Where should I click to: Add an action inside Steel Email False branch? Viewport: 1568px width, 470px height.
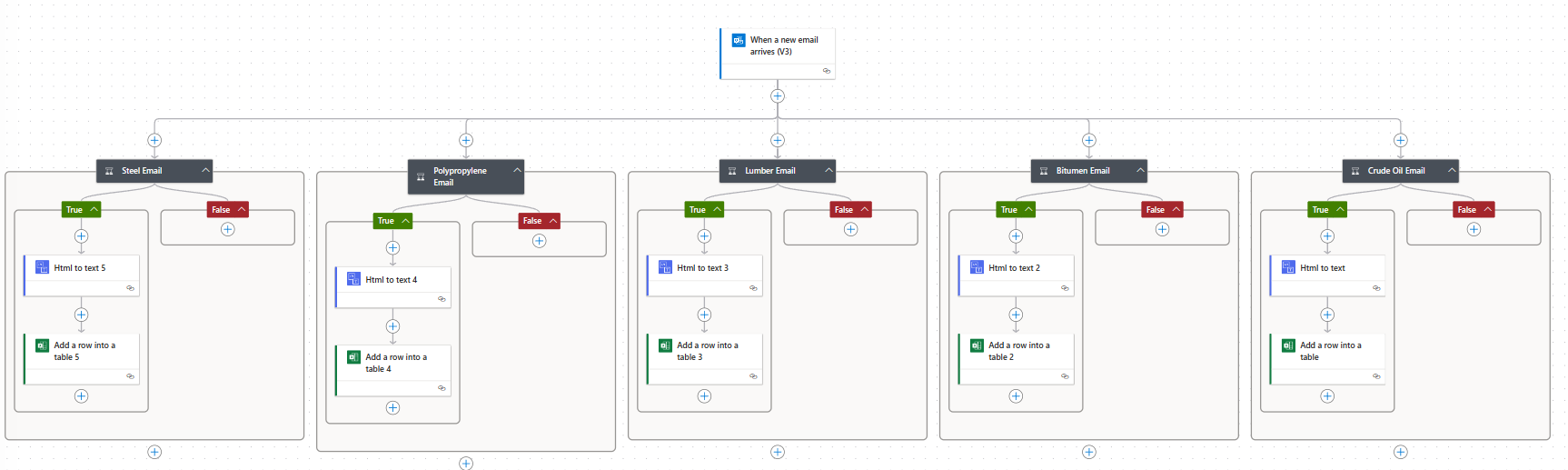pyautogui.click(x=228, y=229)
